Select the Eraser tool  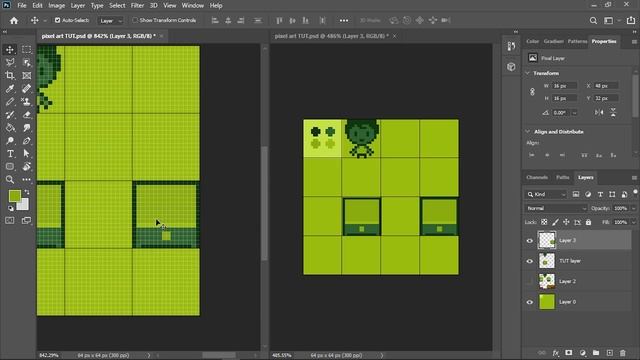(27, 115)
